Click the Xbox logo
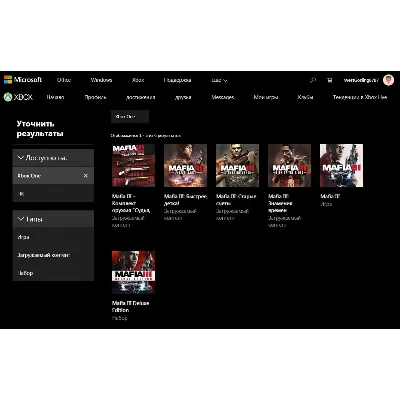Image resolution: width=400 pixels, height=400 pixels. click(x=18, y=97)
